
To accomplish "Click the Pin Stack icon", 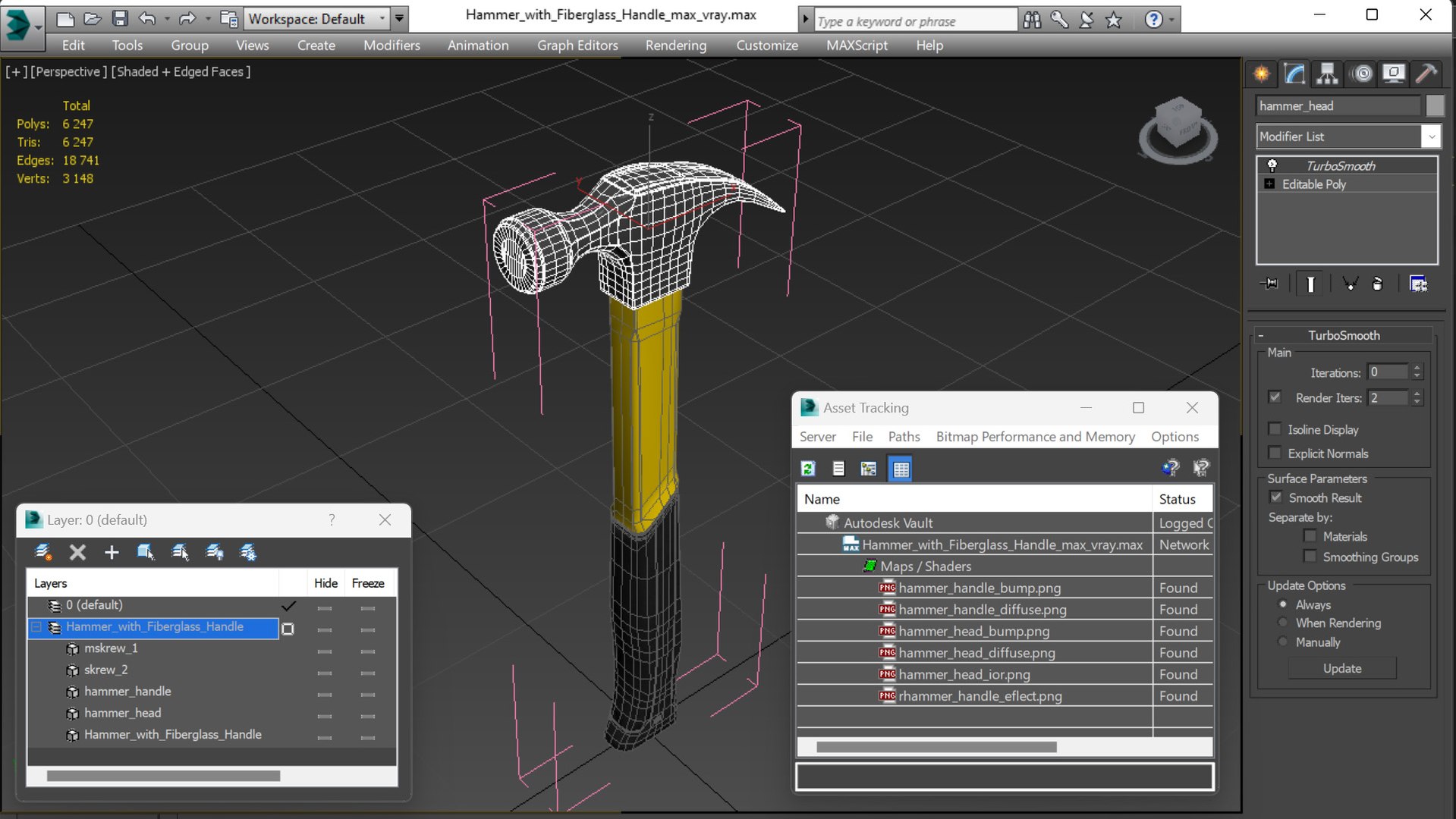I will click(1269, 284).
